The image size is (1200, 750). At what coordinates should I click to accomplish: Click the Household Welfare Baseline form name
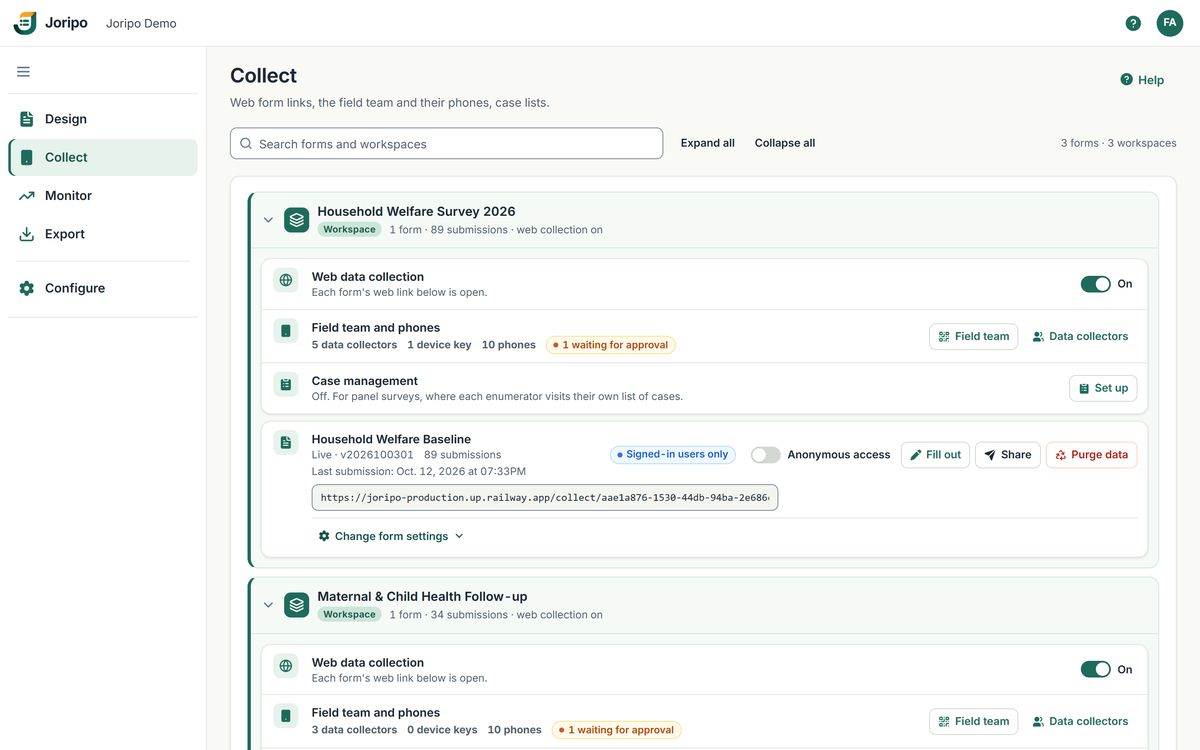coord(391,439)
